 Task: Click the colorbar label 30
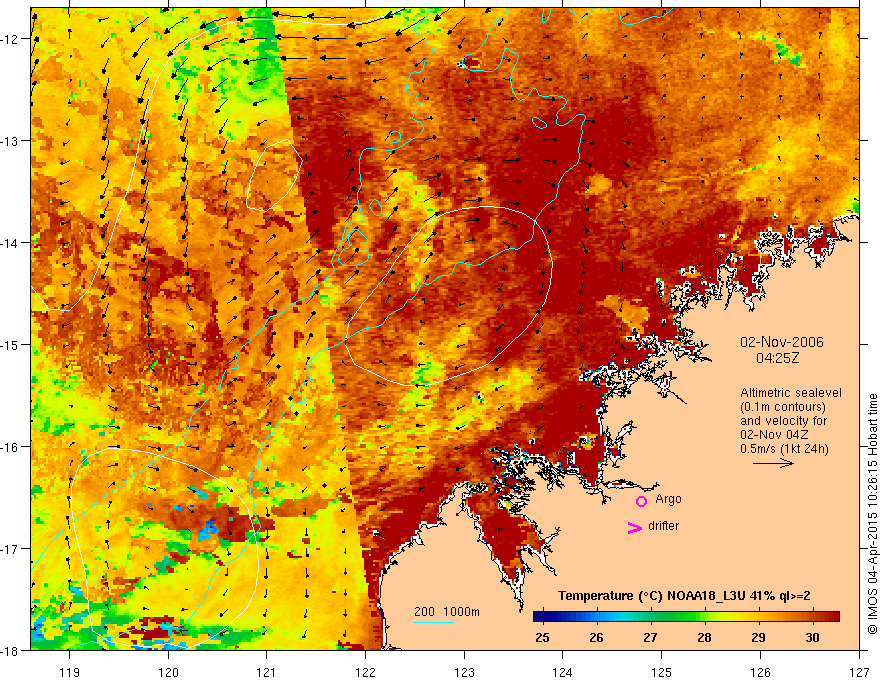coord(812,637)
